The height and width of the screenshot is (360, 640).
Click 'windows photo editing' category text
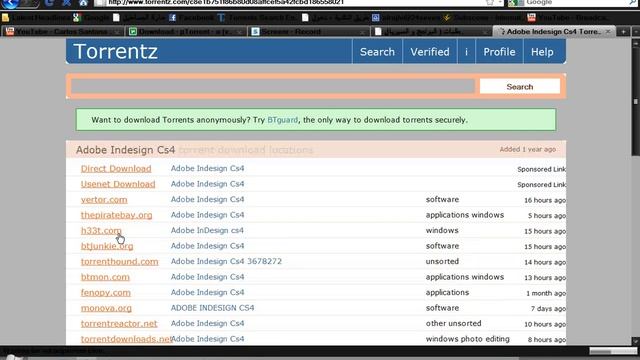(x=467, y=339)
